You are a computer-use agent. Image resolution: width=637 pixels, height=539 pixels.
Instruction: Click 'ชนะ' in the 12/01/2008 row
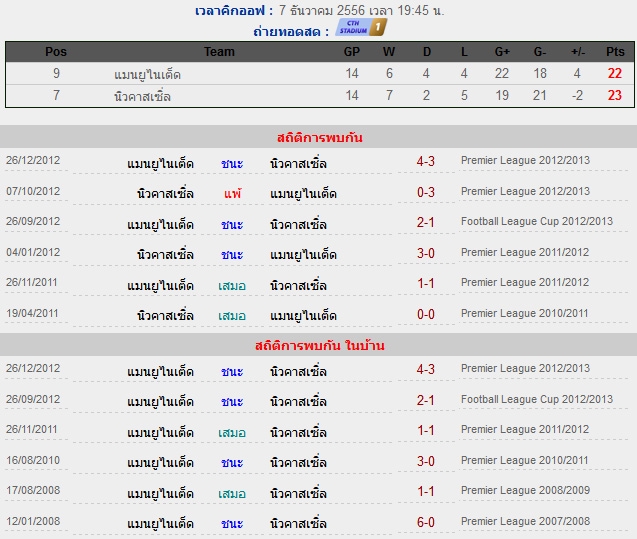pos(232,524)
